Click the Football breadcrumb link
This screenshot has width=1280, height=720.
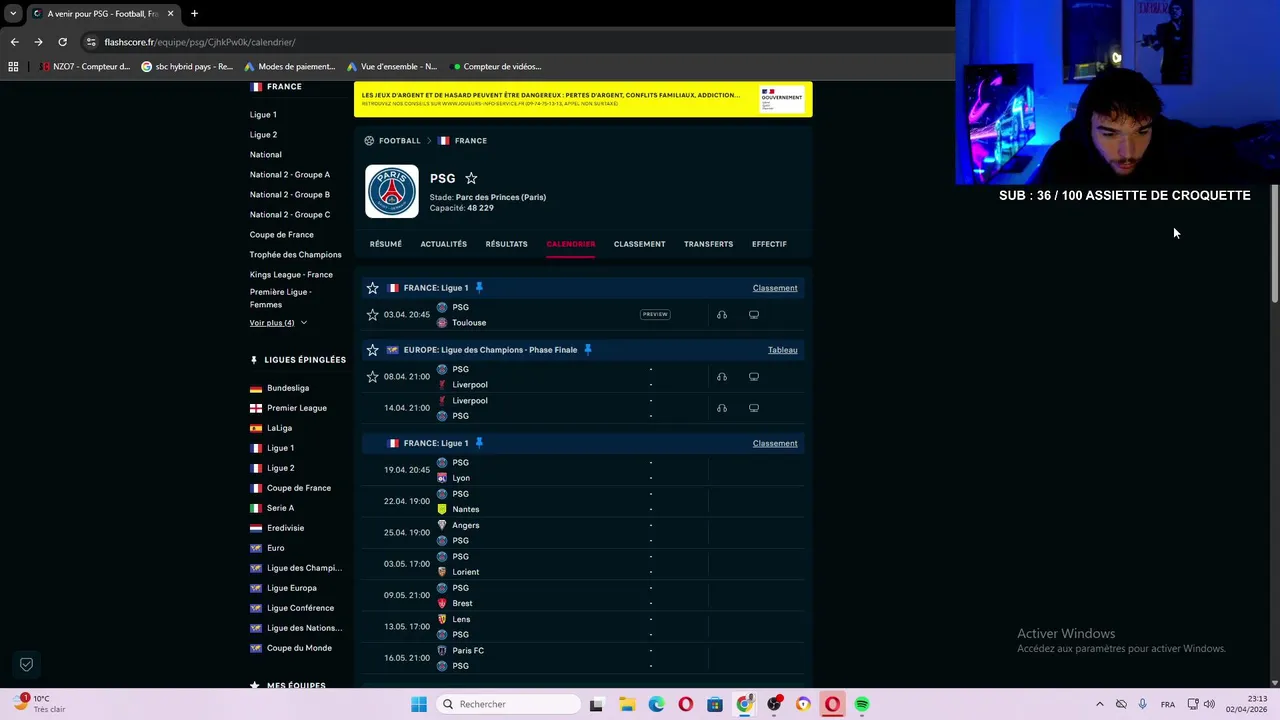click(x=400, y=141)
